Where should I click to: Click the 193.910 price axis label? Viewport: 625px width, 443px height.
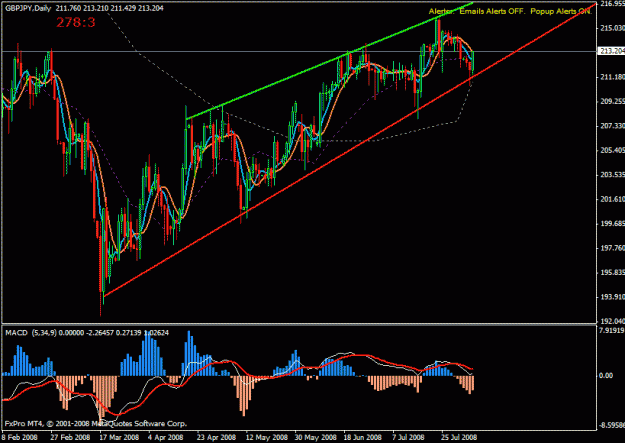[x=612, y=297]
